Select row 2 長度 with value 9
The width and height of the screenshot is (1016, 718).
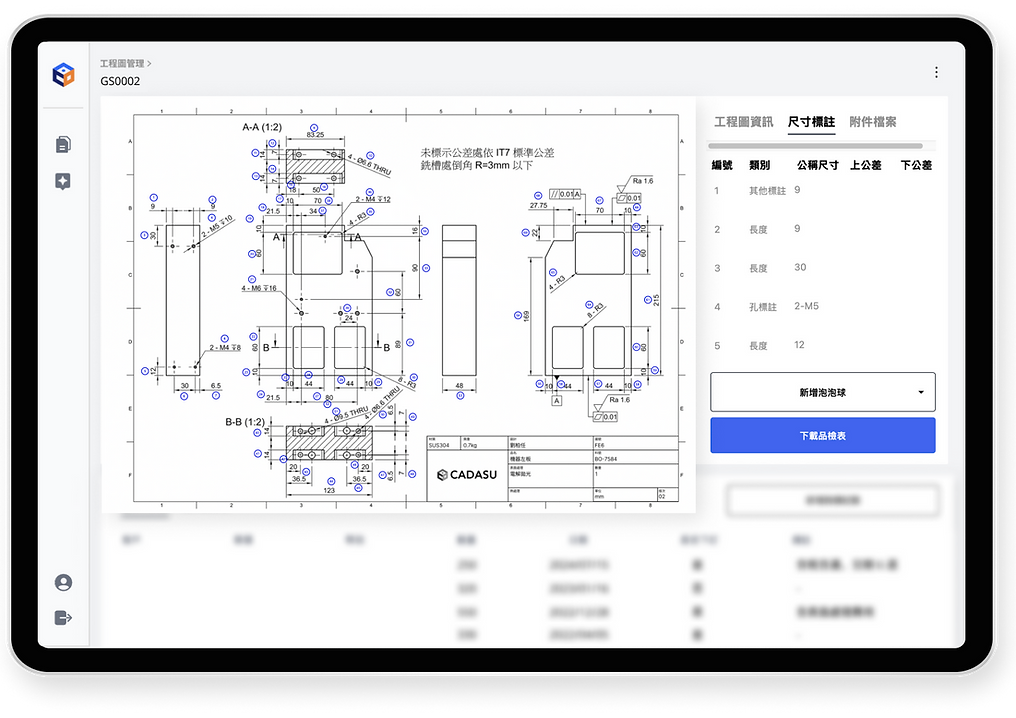pyautogui.click(x=823, y=229)
